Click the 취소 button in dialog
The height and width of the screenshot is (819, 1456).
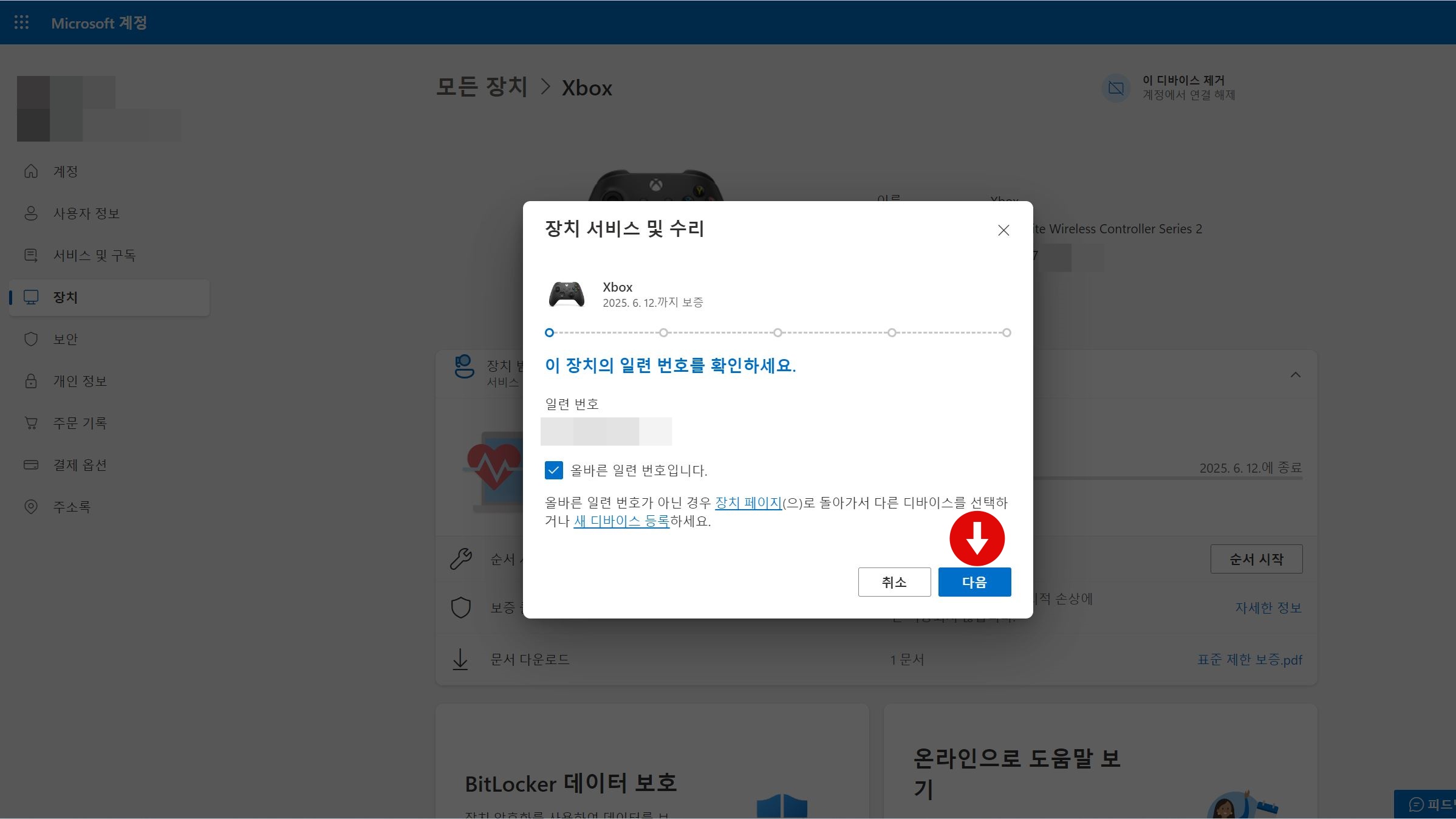[894, 582]
